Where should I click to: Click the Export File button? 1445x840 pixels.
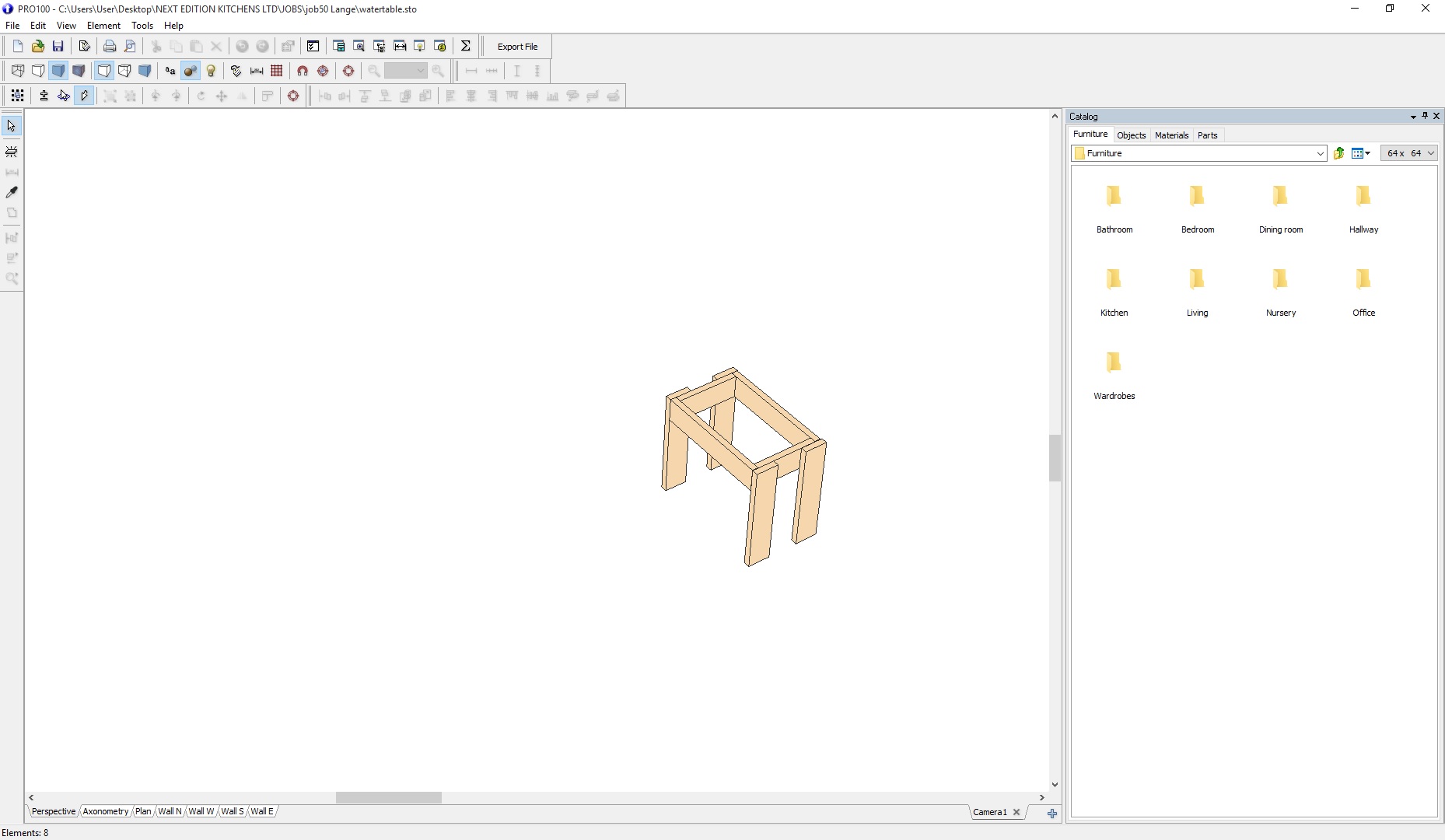coord(517,47)
